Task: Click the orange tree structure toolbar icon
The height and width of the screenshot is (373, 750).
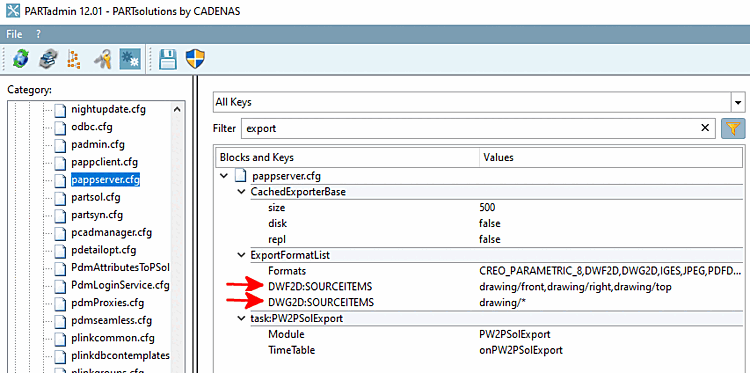Action: 75,59
